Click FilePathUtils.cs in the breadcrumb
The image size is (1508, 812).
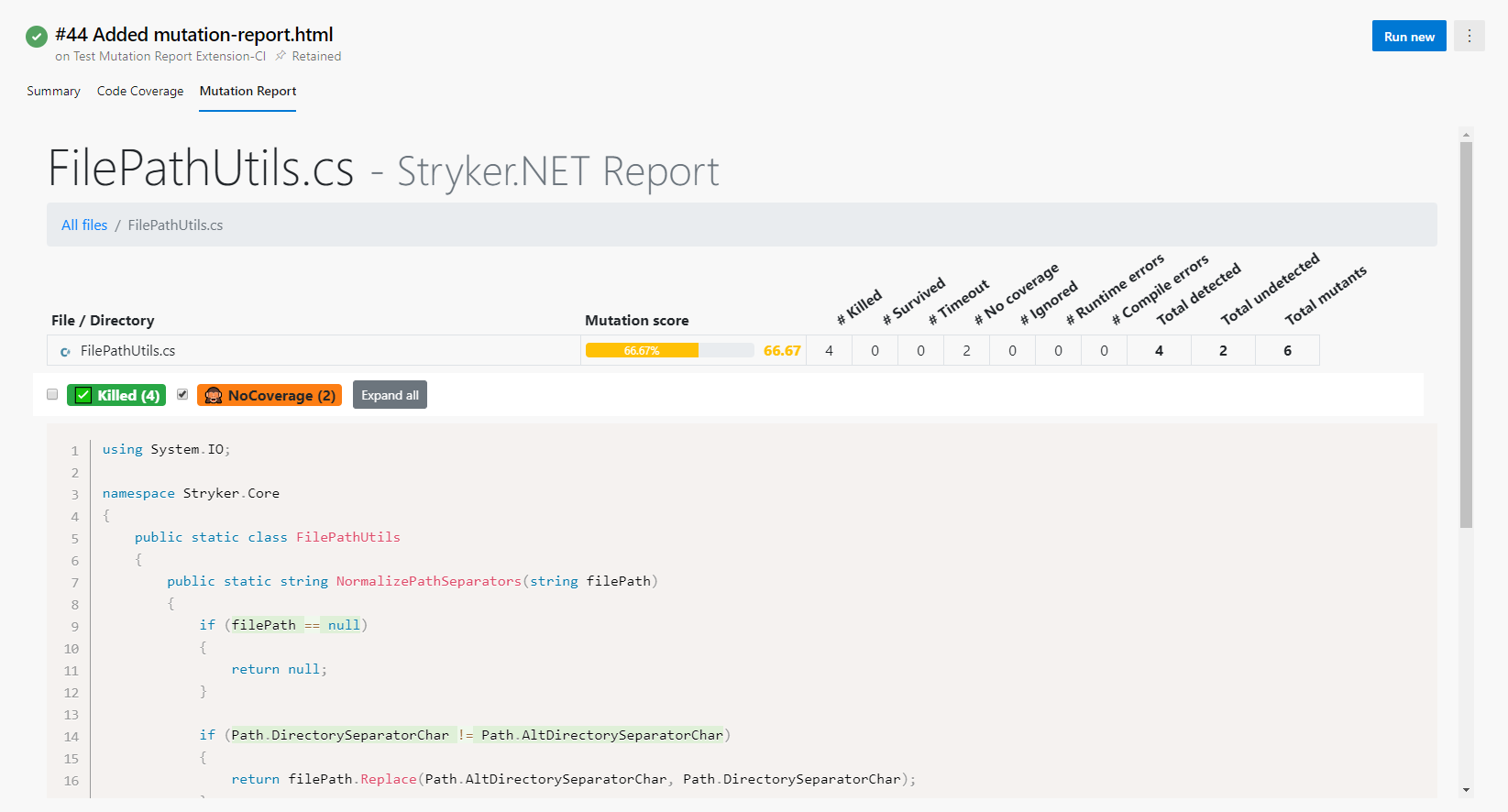click(x=175, y=225)
